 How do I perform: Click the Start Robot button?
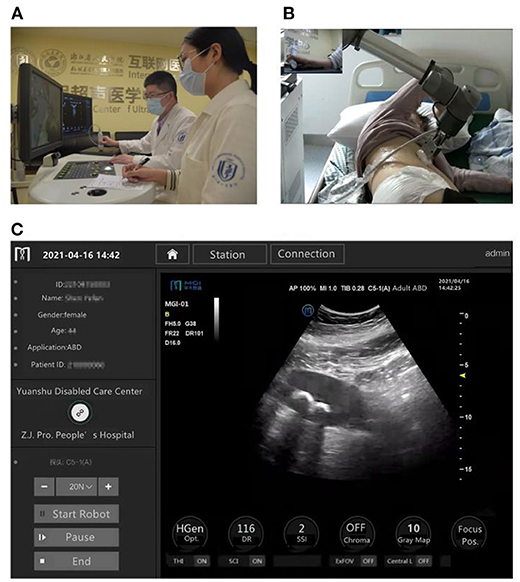tap(76, 514)
